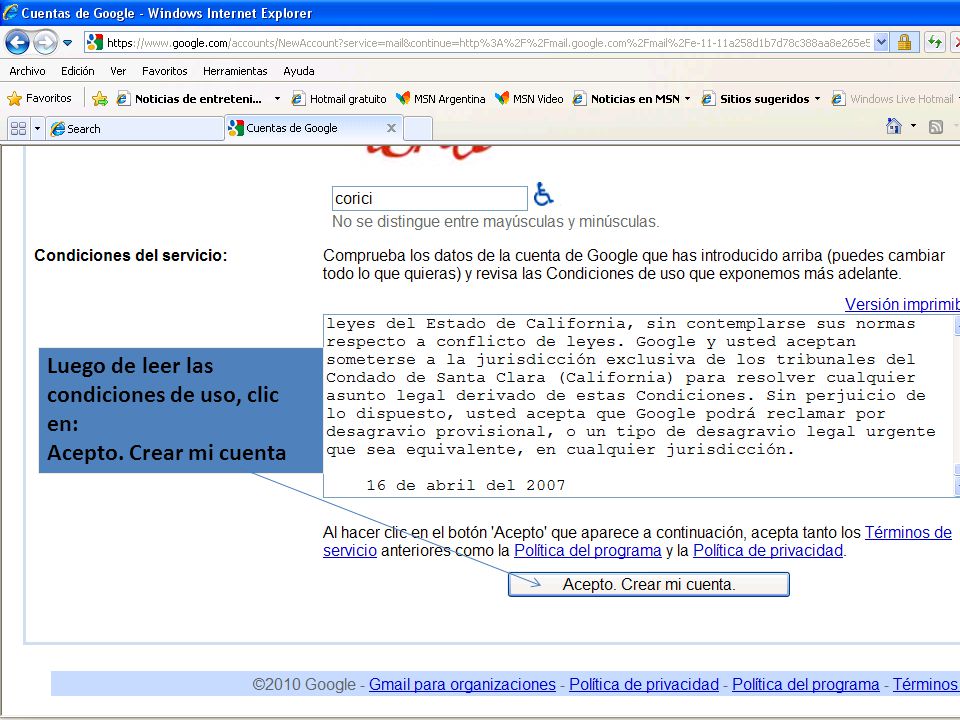Click the captcha text field containing corici

429,198
